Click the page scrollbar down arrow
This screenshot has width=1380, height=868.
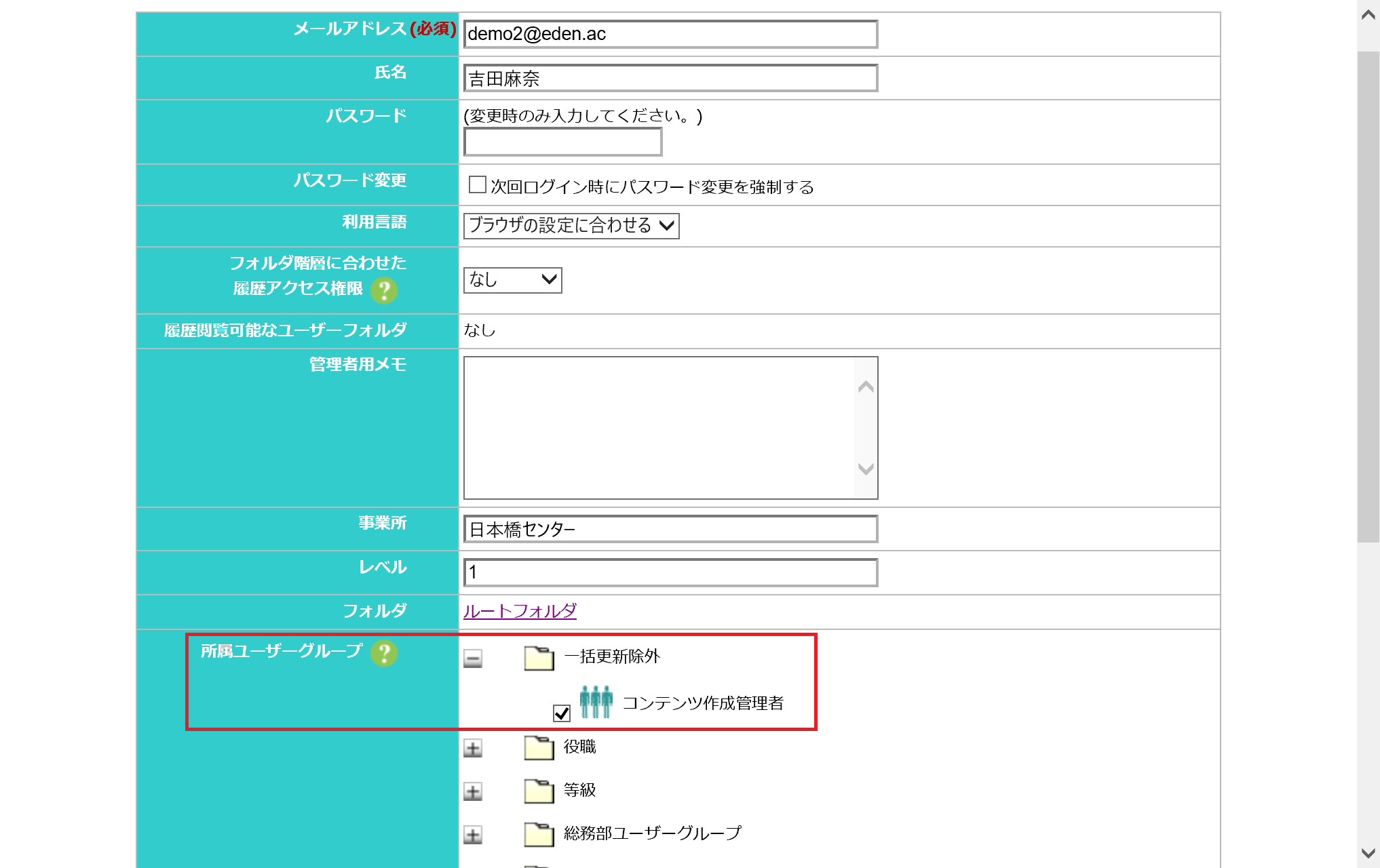click(x=1368, y=853)
